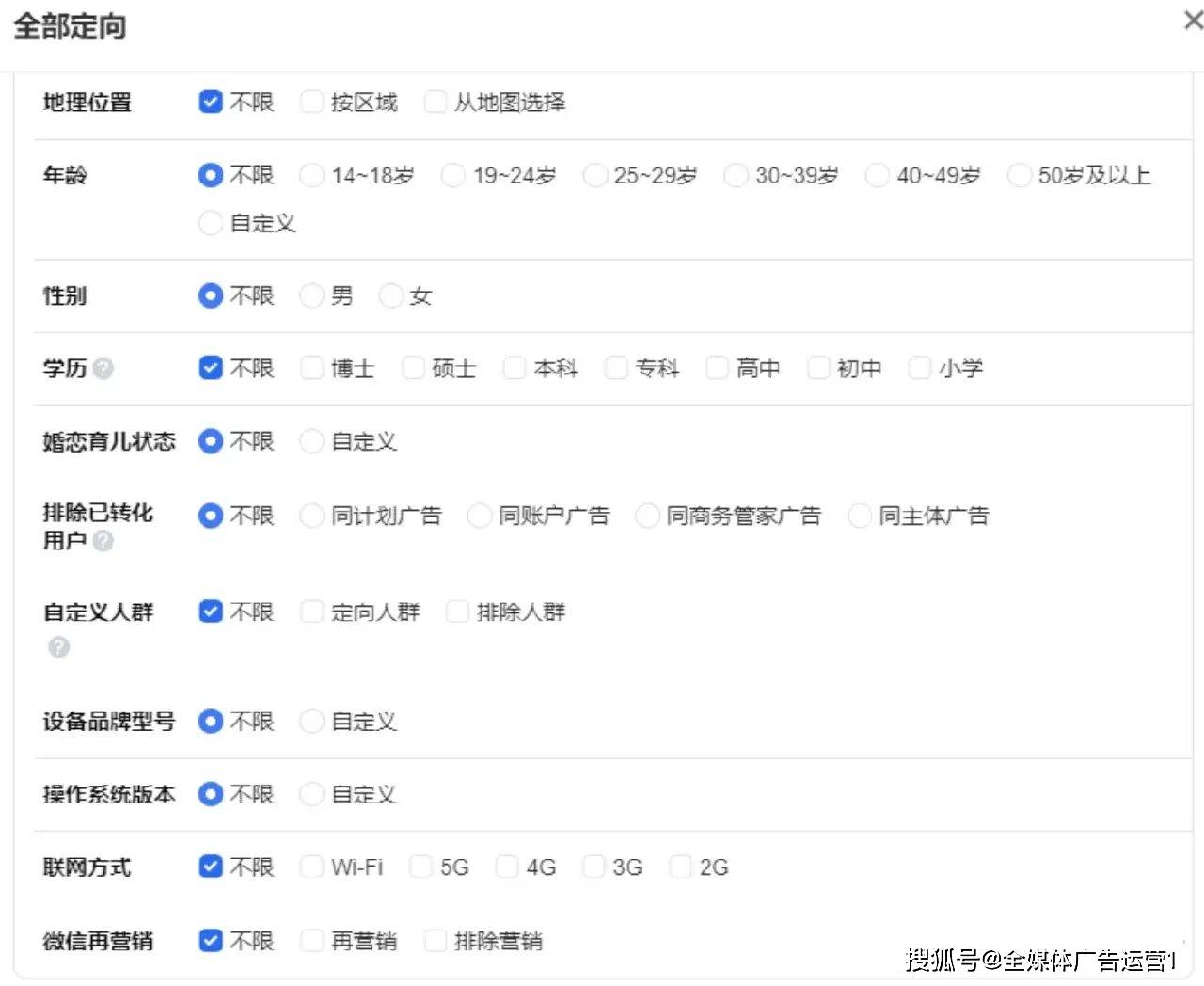Choose the 50岁及以上 age option
Image resolution: width=1204 pixels, height=986 pixels.
[x=1019, y=176]
